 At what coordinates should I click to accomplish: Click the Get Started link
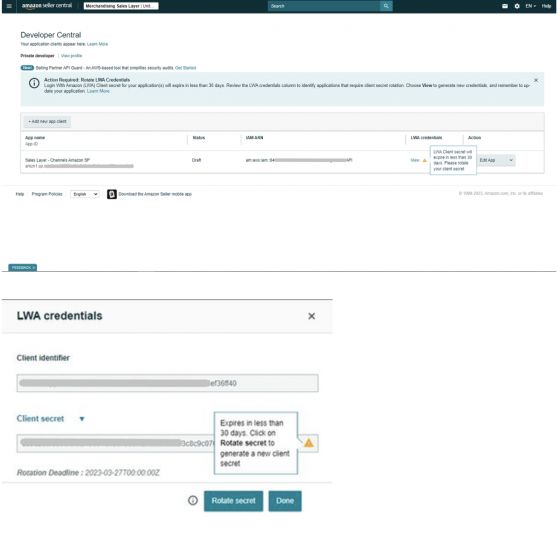coord(185,68)
